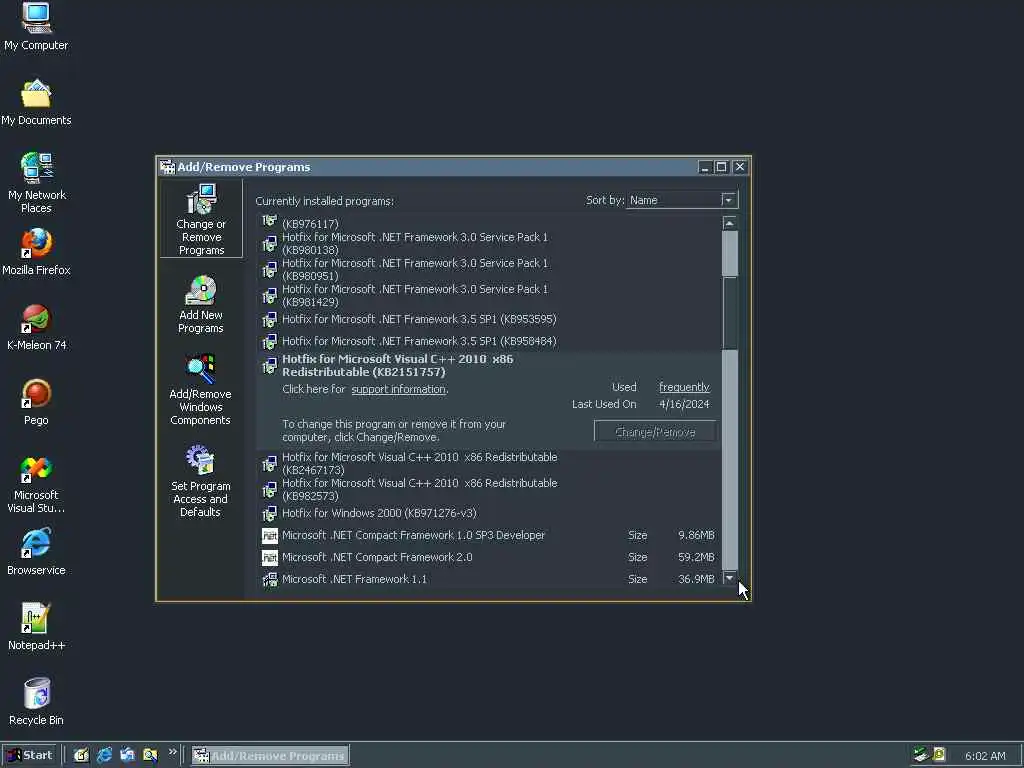The height and width of the screenshot is (768, 1024).
Task: Select .NET Framework 3.5 SP1 hotfix KB953595
Action: [x=487, y=319]
